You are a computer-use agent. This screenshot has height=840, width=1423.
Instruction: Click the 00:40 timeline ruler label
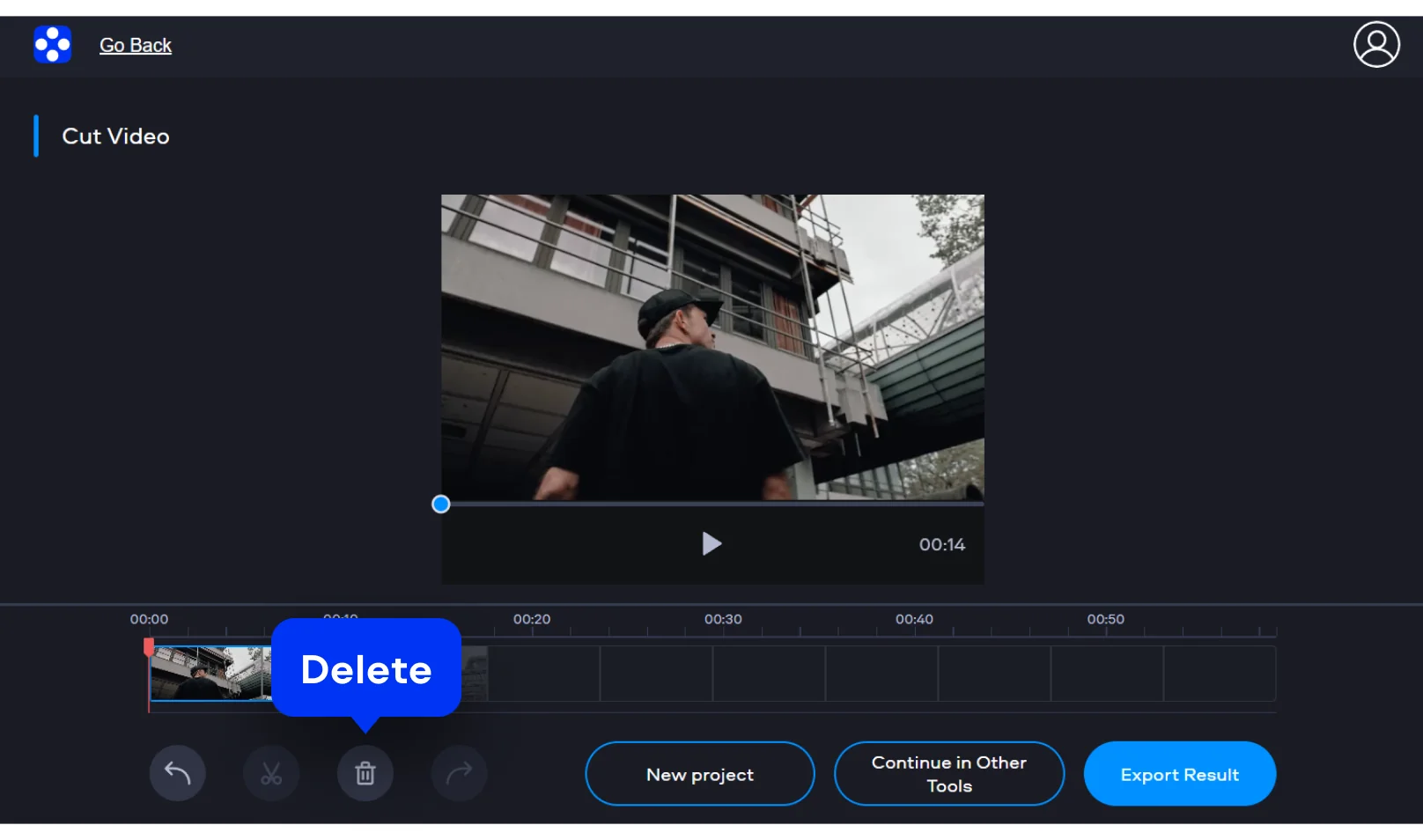pos(914,620)
